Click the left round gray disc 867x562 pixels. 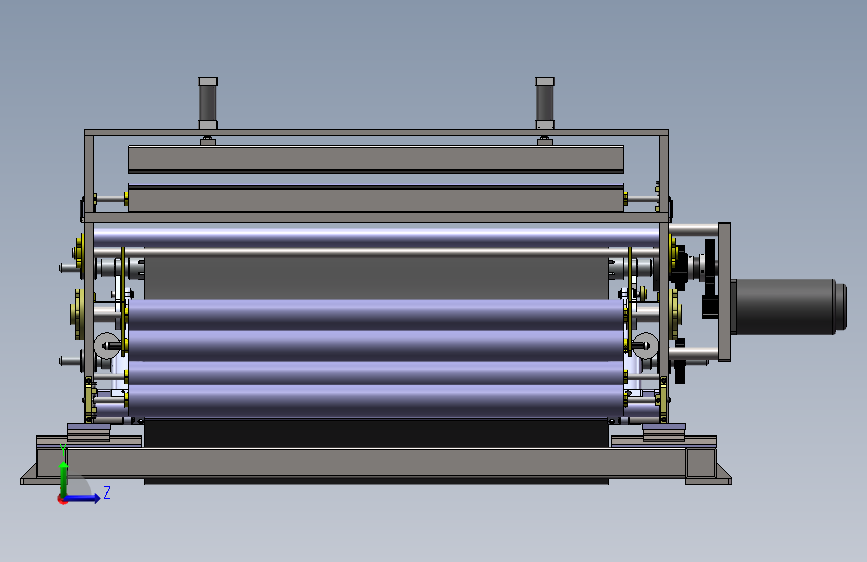pyautogui.click(x=106, y=346)
